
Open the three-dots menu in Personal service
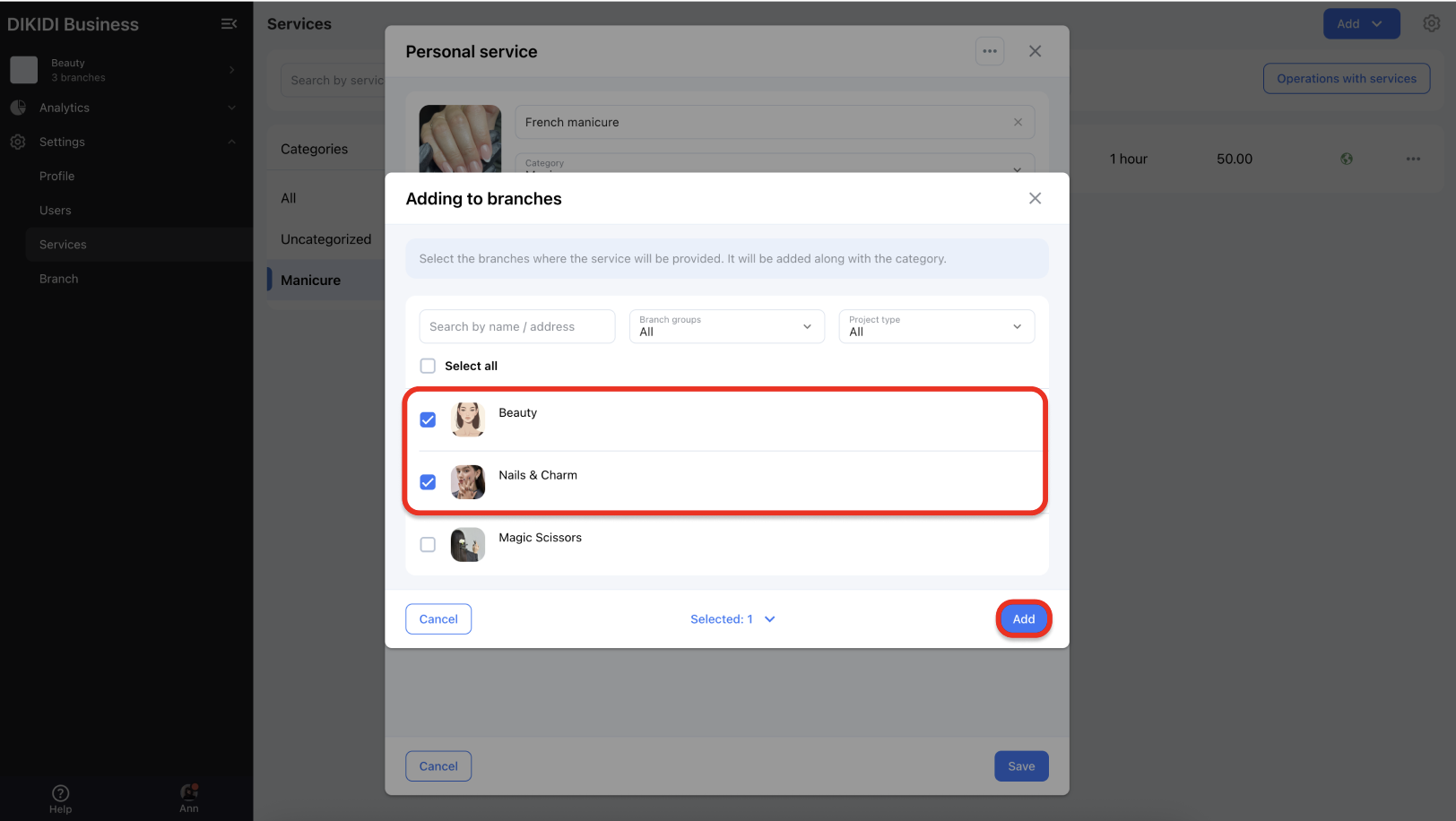click(x=989, y=51)
